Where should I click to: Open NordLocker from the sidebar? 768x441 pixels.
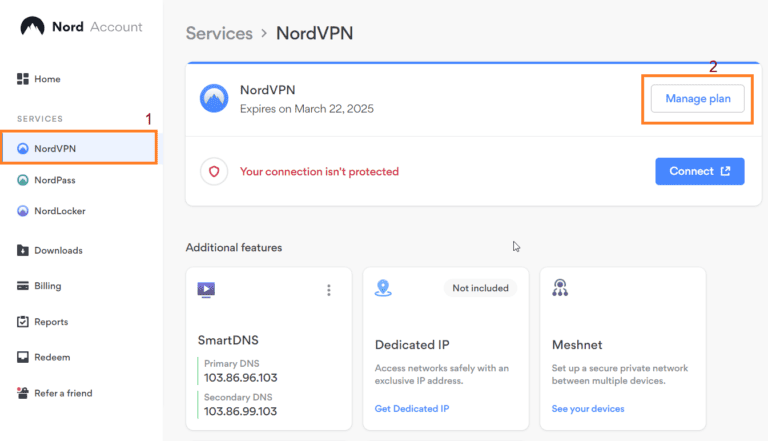coord(58,211)
